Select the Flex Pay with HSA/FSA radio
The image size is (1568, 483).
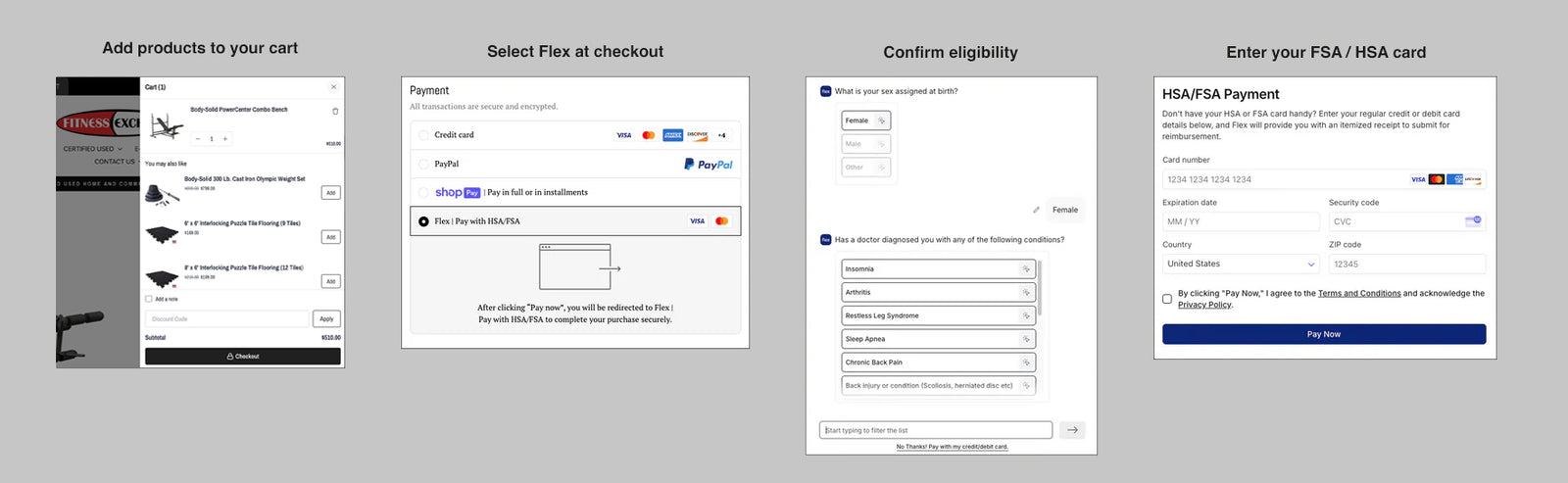423,221
